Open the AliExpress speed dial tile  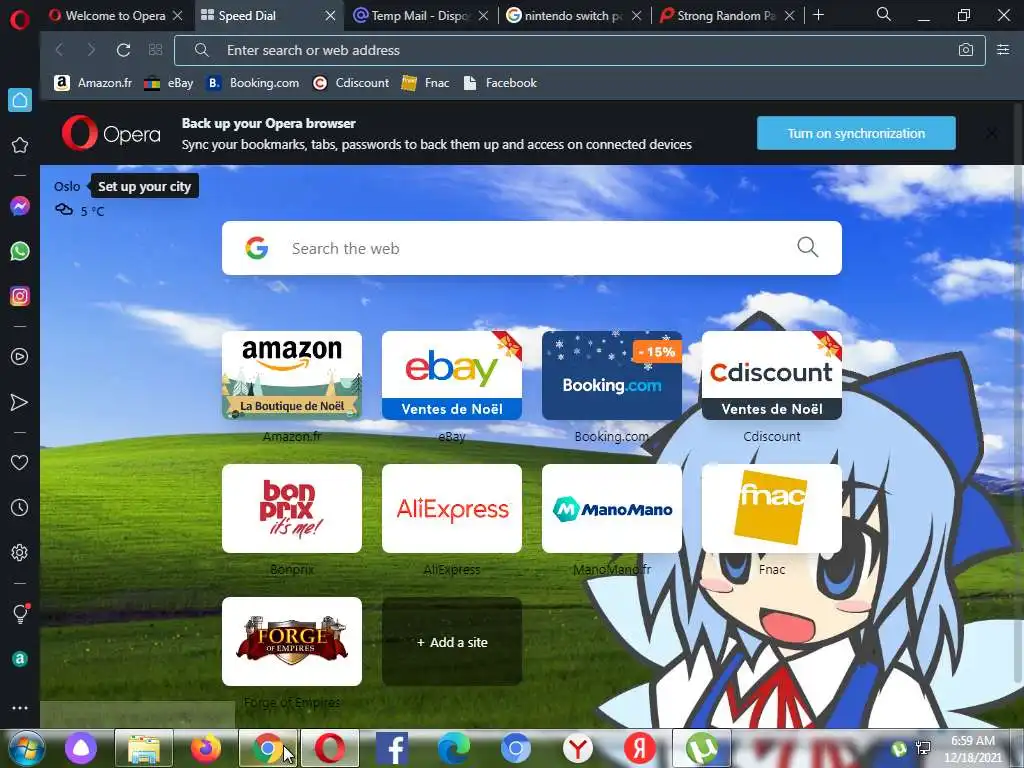(452, 509)
